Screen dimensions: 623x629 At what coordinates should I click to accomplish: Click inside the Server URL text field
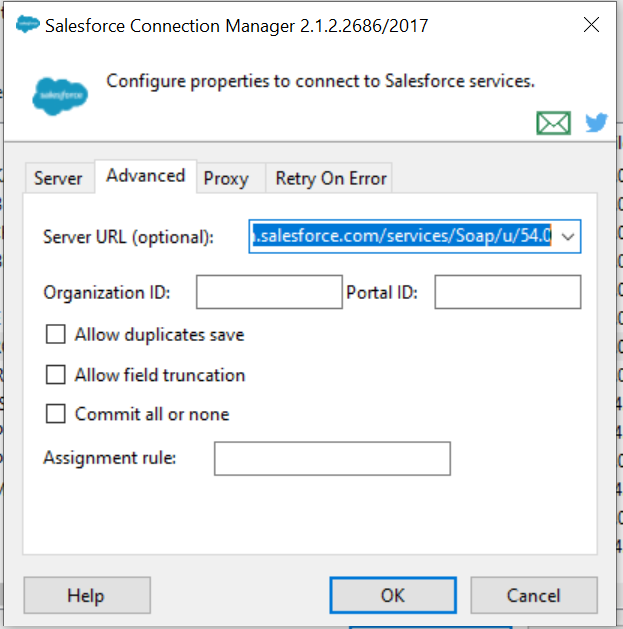pyautogui.click(x=402, y=236)
